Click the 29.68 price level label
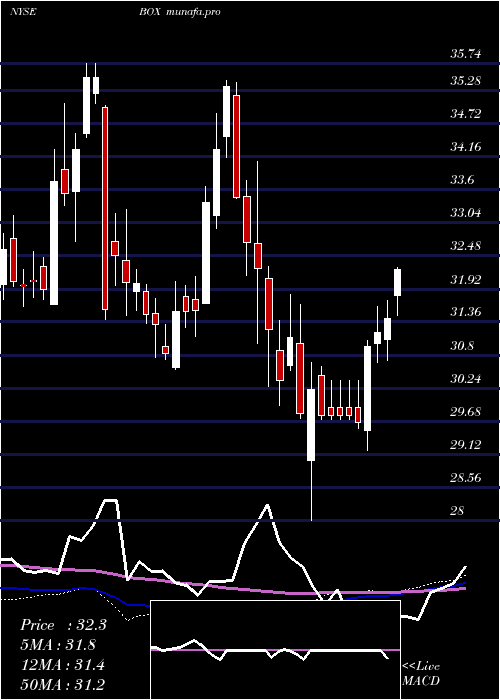Image resolution: width=500 pixels, height=700 pixels. tap(466, 411)
